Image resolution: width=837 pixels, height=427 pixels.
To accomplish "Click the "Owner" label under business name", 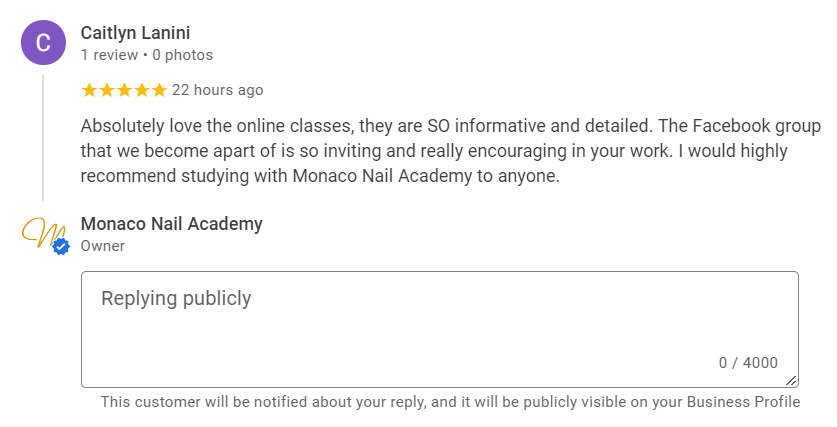I will point(102,246).
